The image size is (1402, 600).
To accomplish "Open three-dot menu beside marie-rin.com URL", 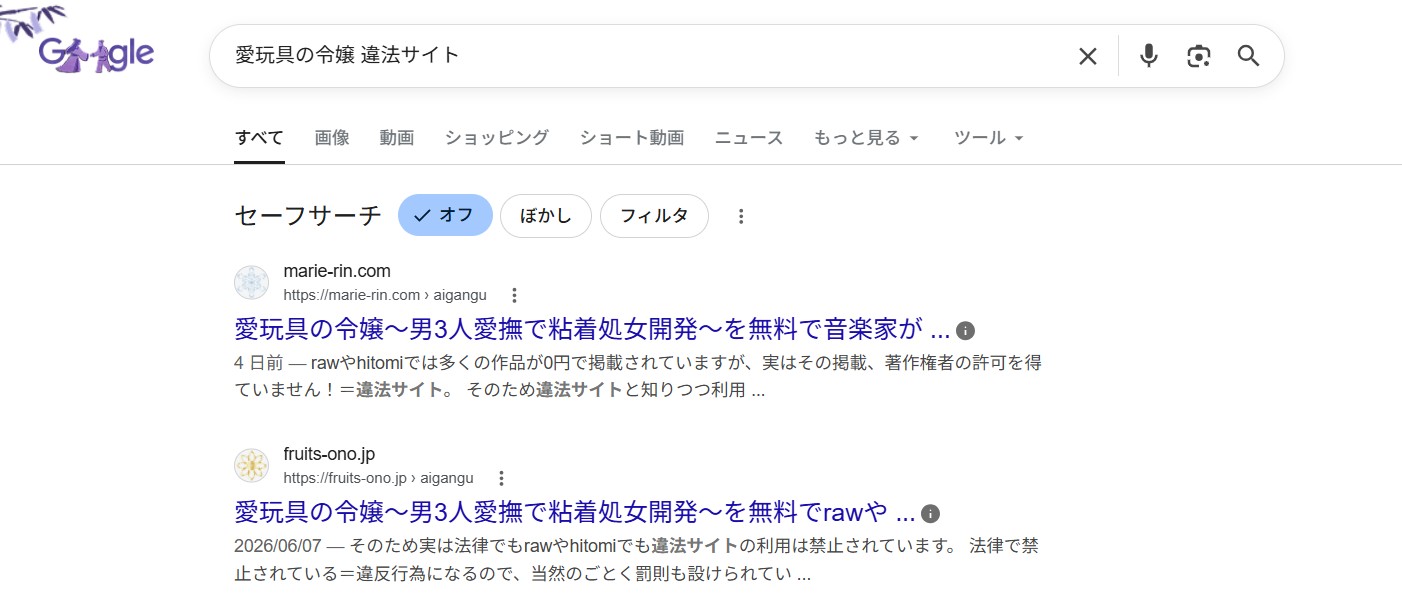I will pos(514,295).
